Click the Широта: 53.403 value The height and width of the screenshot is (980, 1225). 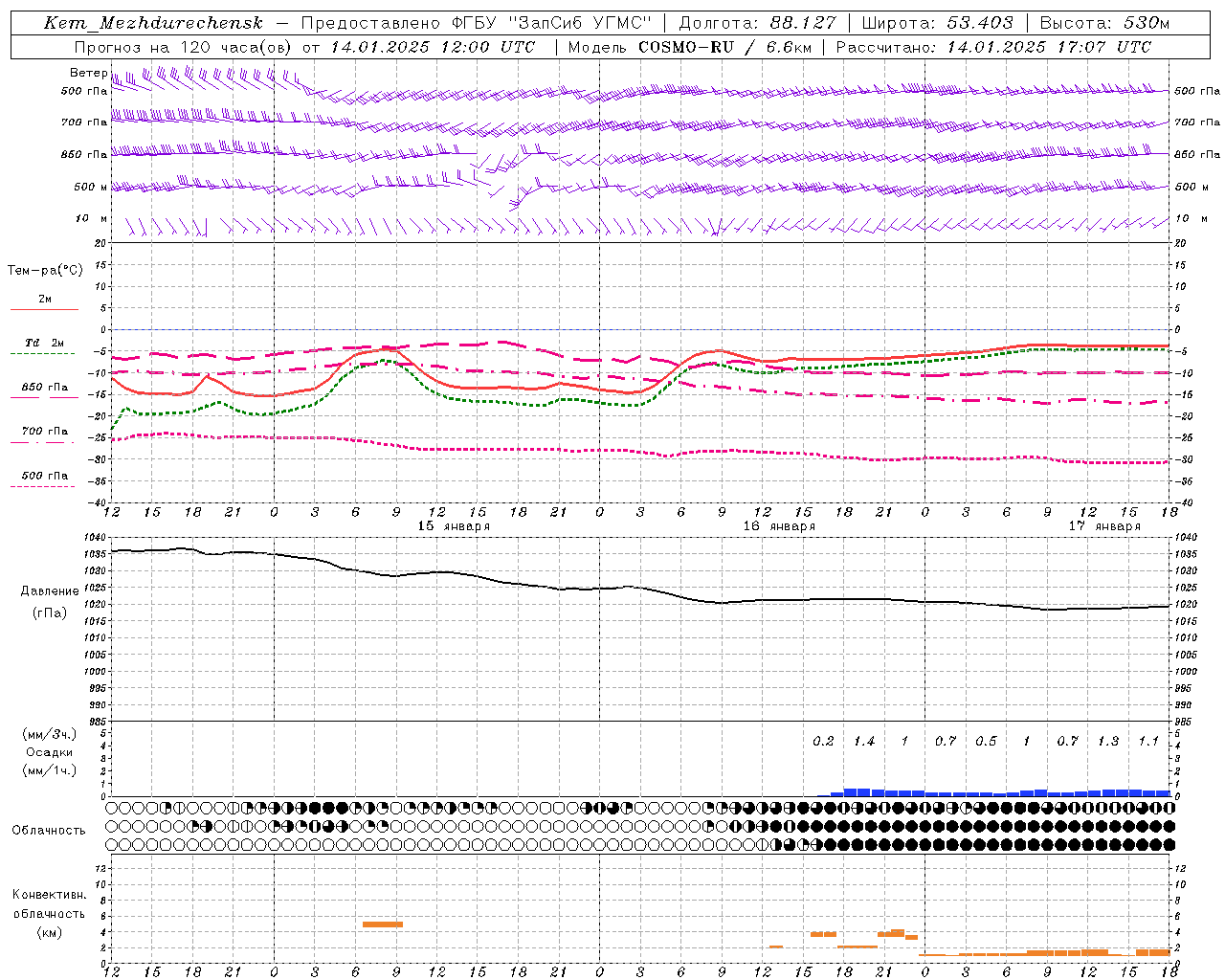[938, 23]
